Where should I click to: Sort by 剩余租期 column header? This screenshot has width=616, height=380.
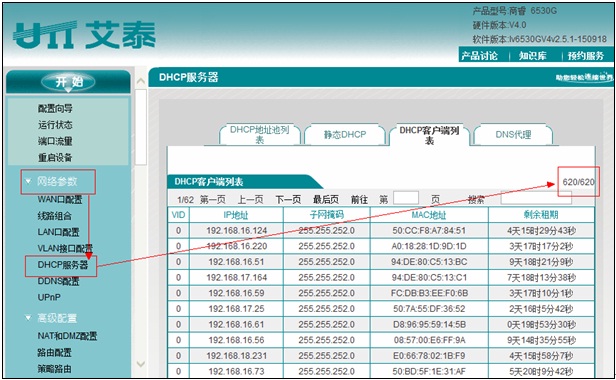[x=541, y=215]
